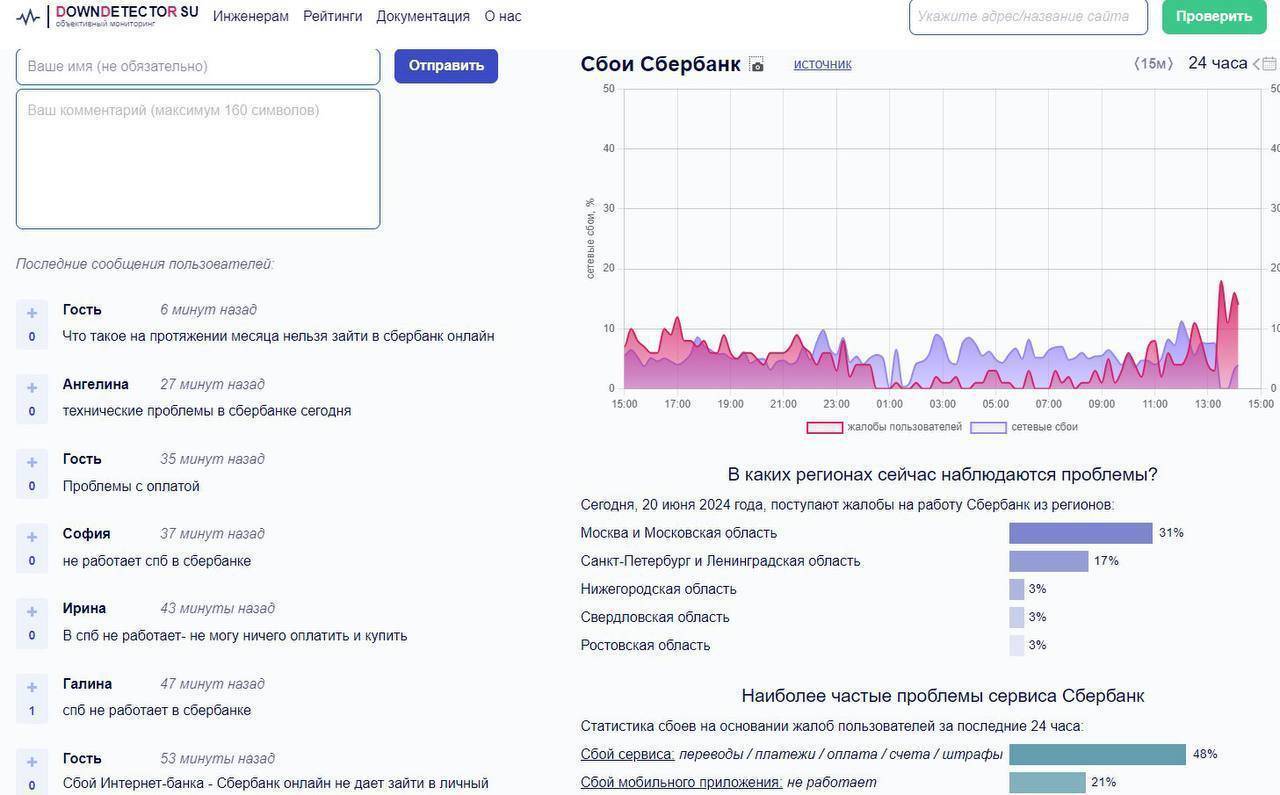This screenshot has width=1280, height=795.
Task: Upvote Галина's comment with plus icon
Action: 32,687
